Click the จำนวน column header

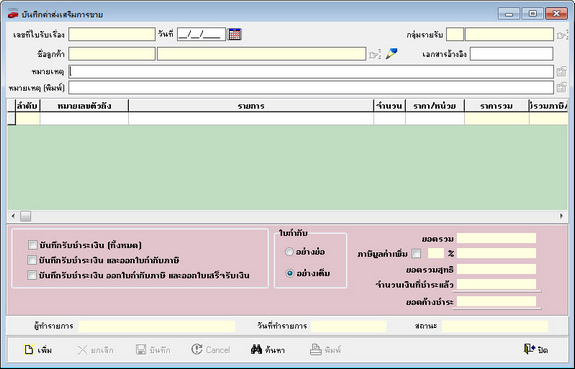click(x=389, y=106)
